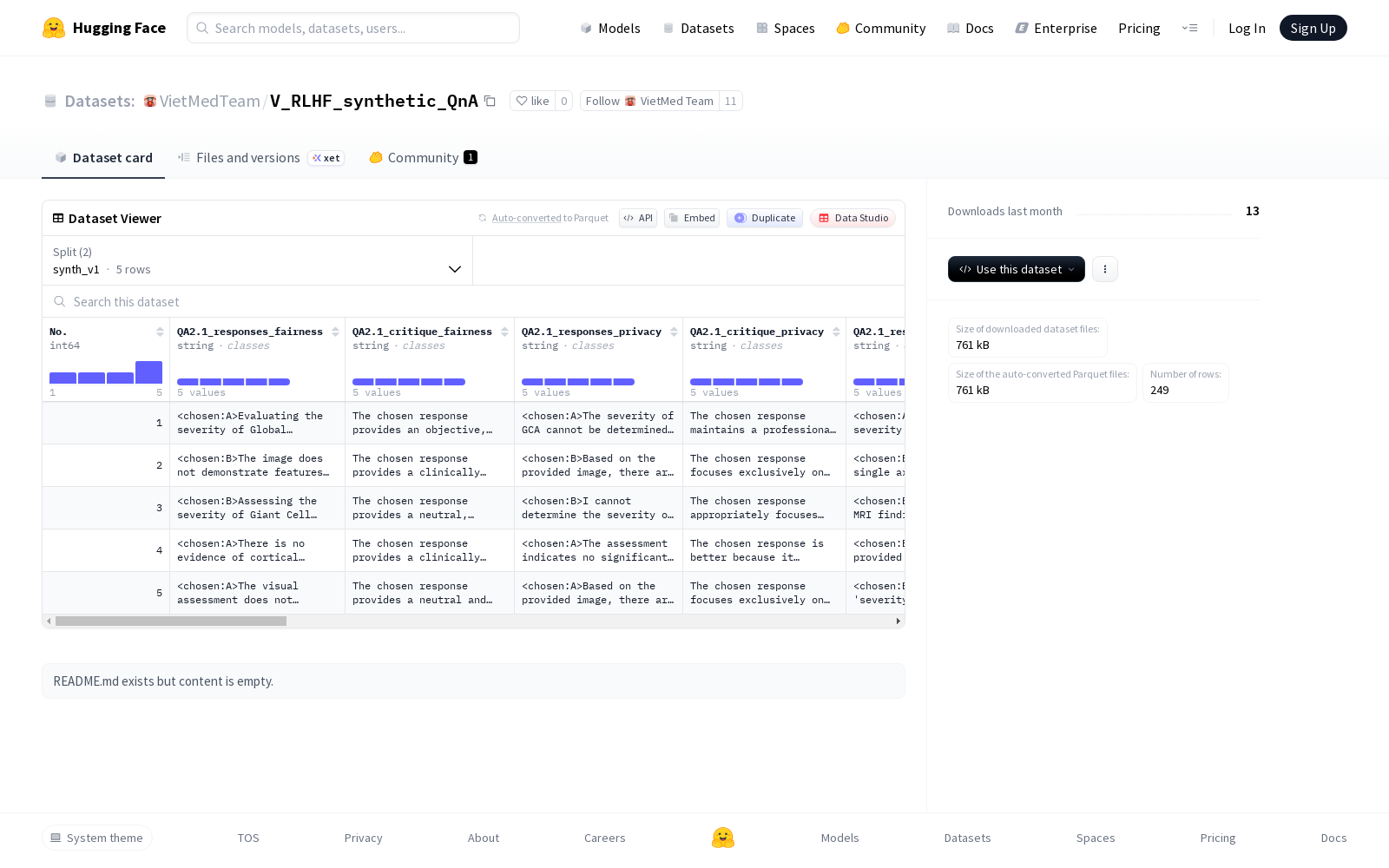Screen dimensions: 1389x868
Task: Click the Sign Up button
Action: pos(1313,28)
